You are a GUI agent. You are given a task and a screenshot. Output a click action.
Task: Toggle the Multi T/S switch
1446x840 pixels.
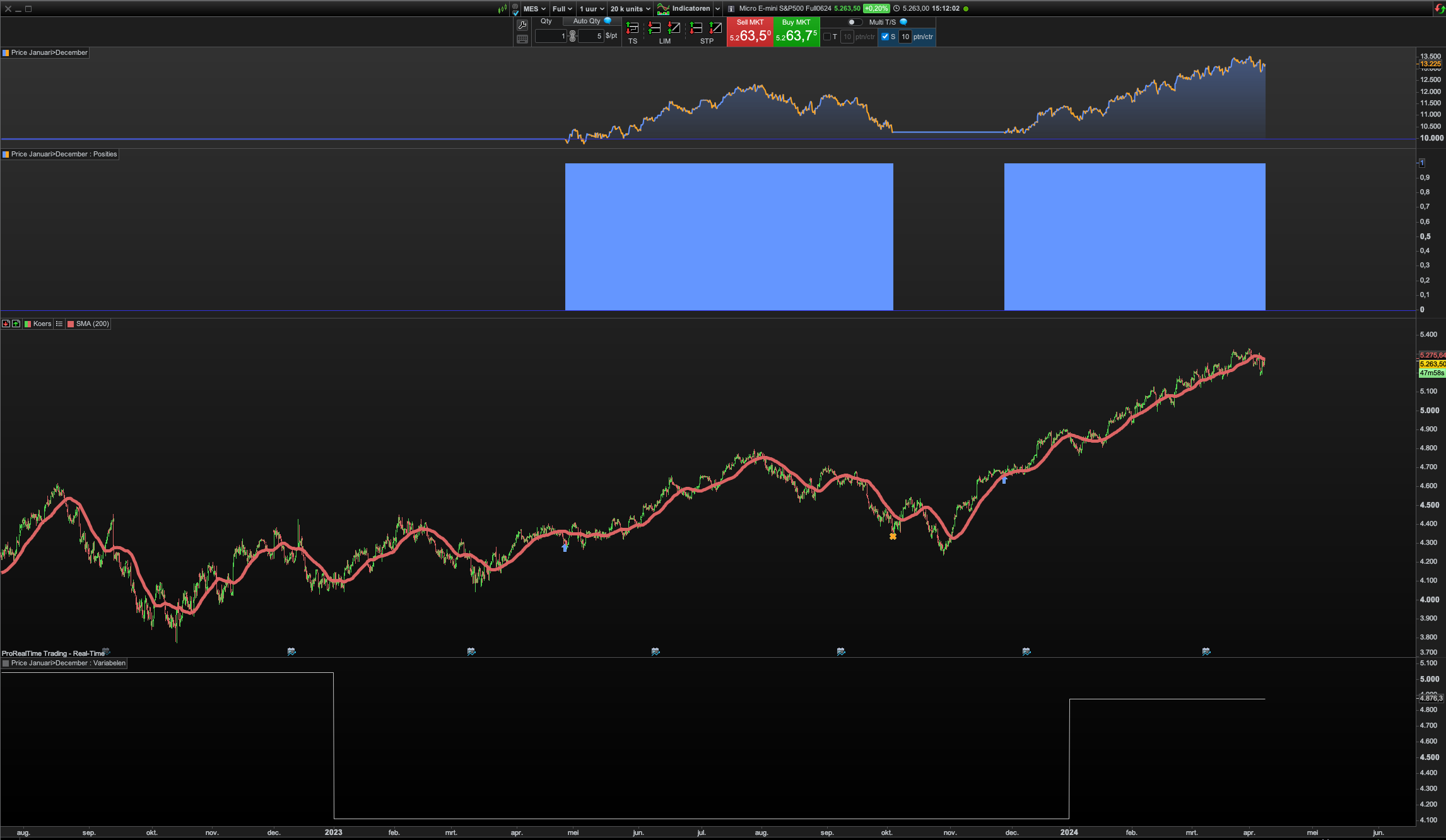pos(854,22)
